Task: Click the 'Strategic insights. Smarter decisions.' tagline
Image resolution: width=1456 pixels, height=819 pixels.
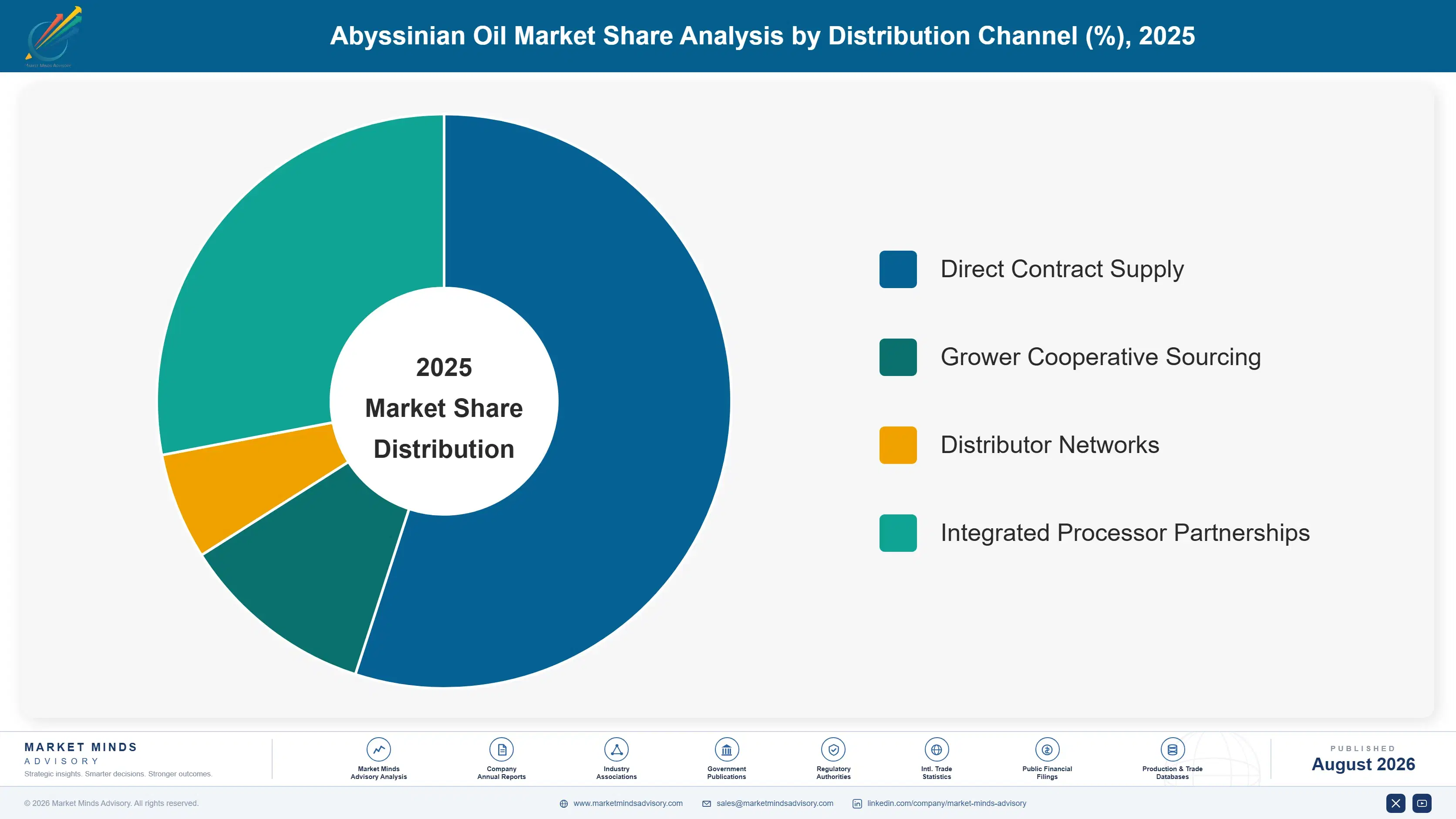Action: tap(118, 774)
